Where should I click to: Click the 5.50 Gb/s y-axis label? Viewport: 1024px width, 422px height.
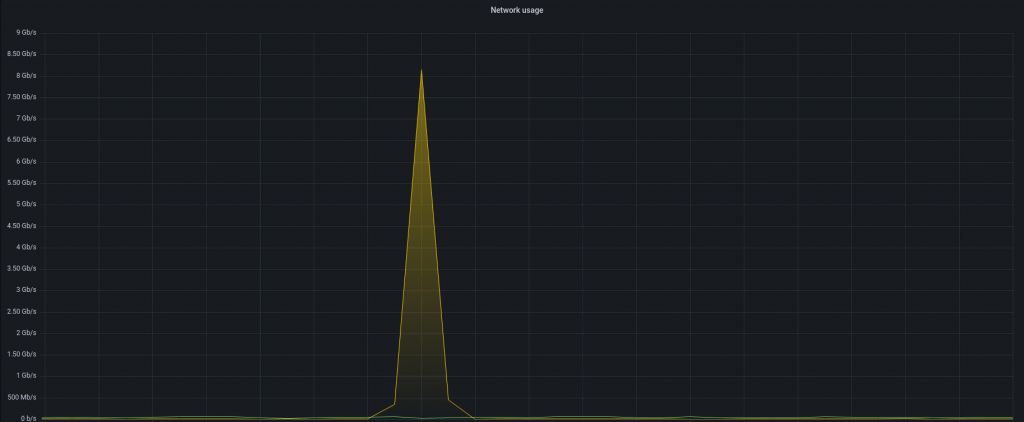pyautogui.click(x=19, y=183)
